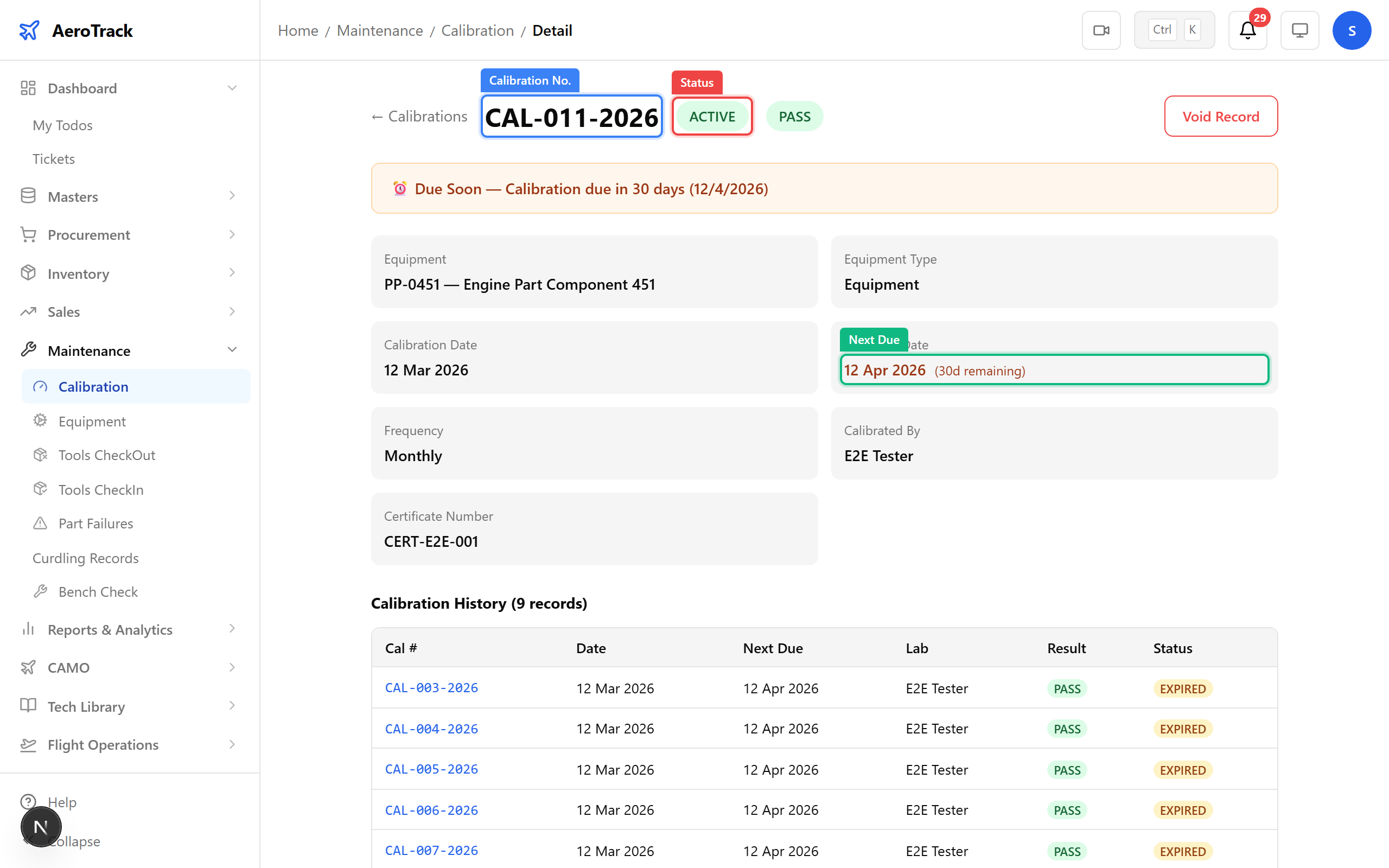Image resolution: width=1389 pixels, height=868 pixels.
Task: Click the AeroTrack airplane logo
Action: [x=30, y=30]
